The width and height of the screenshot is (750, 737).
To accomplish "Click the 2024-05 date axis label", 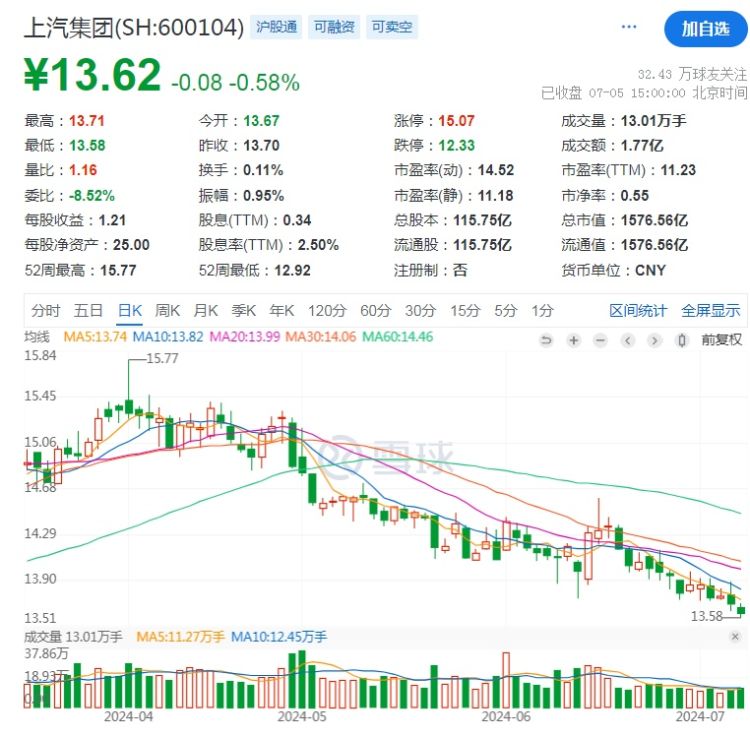I will point(302,716).
